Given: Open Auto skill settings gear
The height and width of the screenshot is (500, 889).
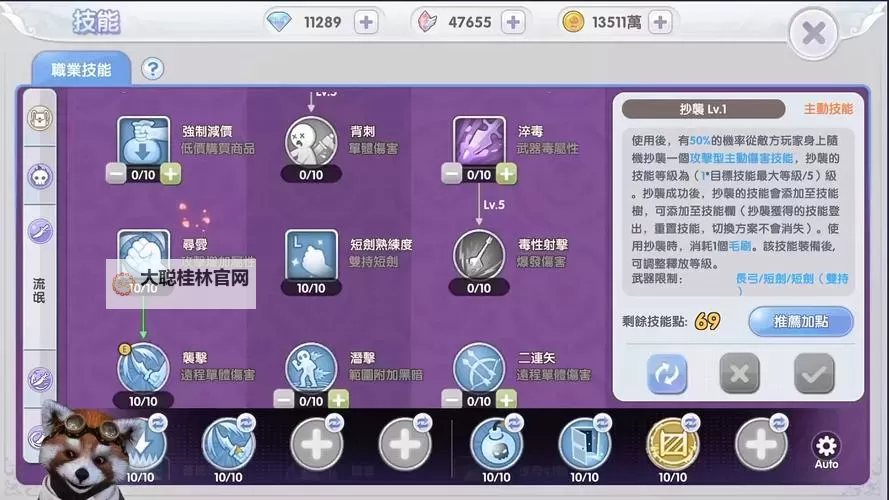Looking at the screenshot, I should (826, 451).
